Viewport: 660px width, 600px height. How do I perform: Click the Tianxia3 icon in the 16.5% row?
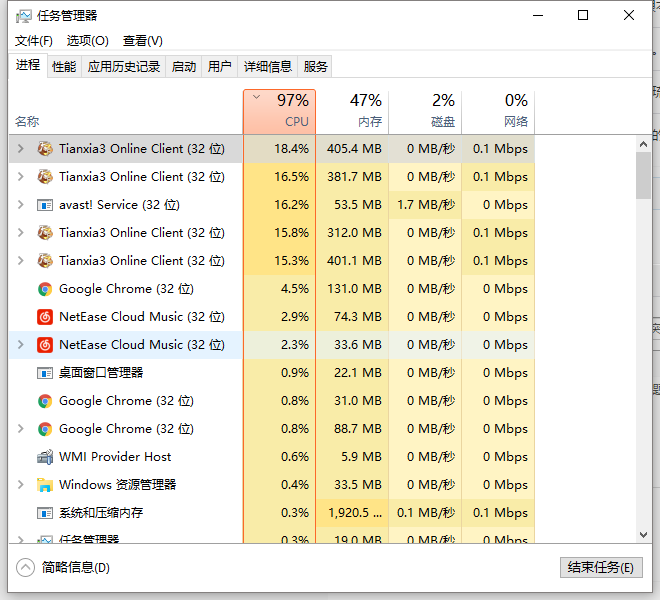coord(45,177)
